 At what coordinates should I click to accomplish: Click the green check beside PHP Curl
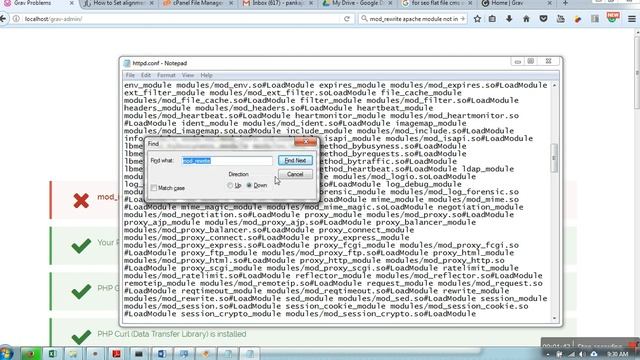tap(81, 337)
